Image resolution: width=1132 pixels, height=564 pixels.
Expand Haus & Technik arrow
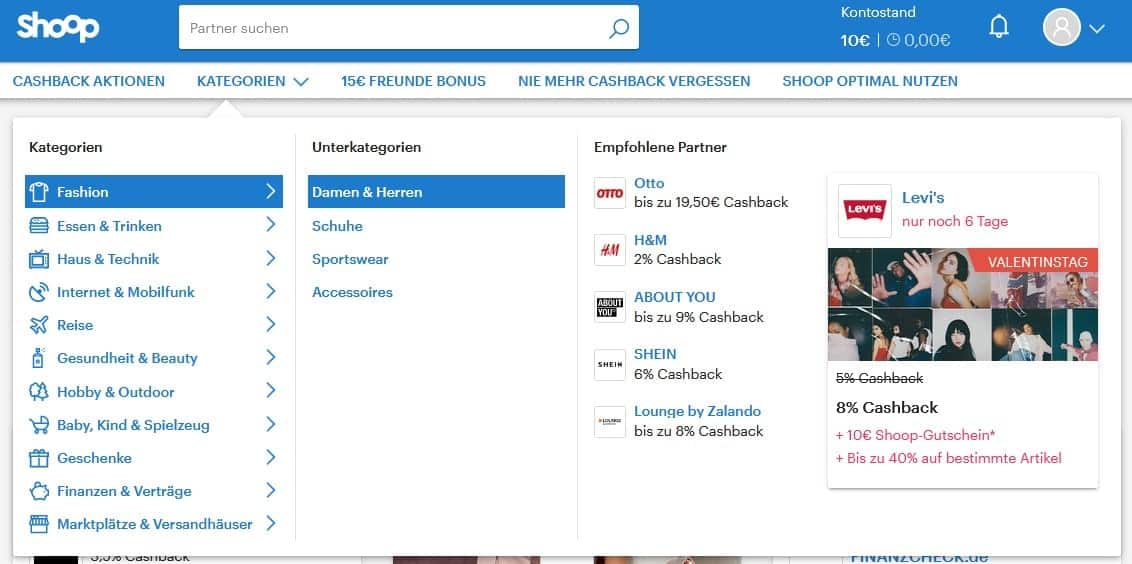point(271,258)
